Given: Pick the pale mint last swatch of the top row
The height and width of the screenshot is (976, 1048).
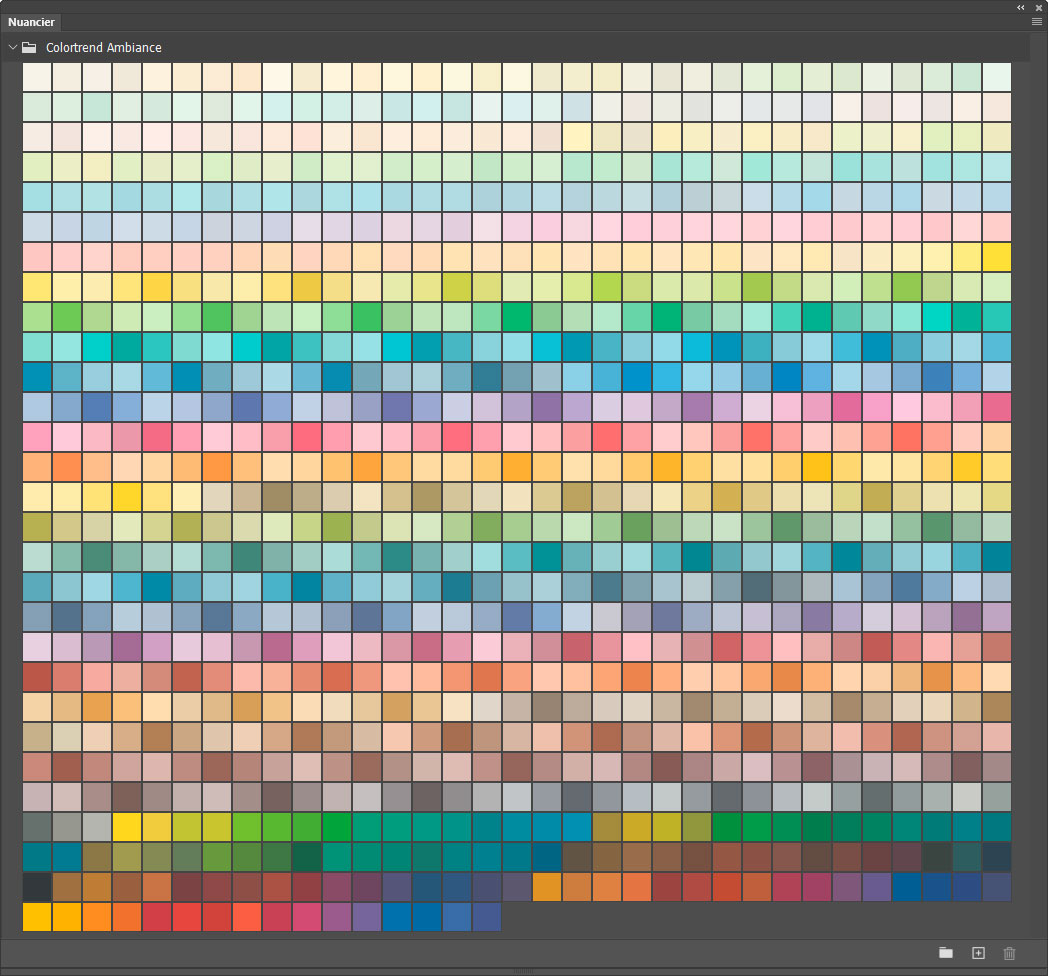Looking at the screenshot, I should point(997,77).
